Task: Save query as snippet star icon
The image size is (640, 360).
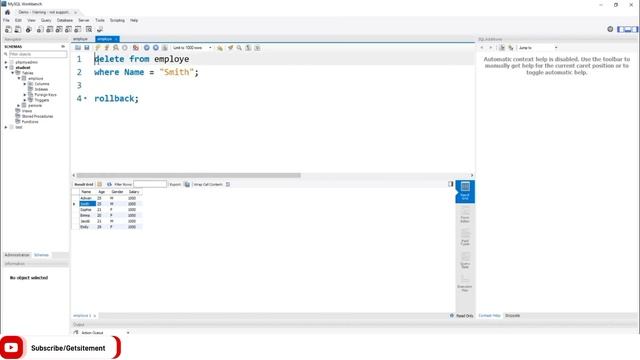Action: click(220, 48)
